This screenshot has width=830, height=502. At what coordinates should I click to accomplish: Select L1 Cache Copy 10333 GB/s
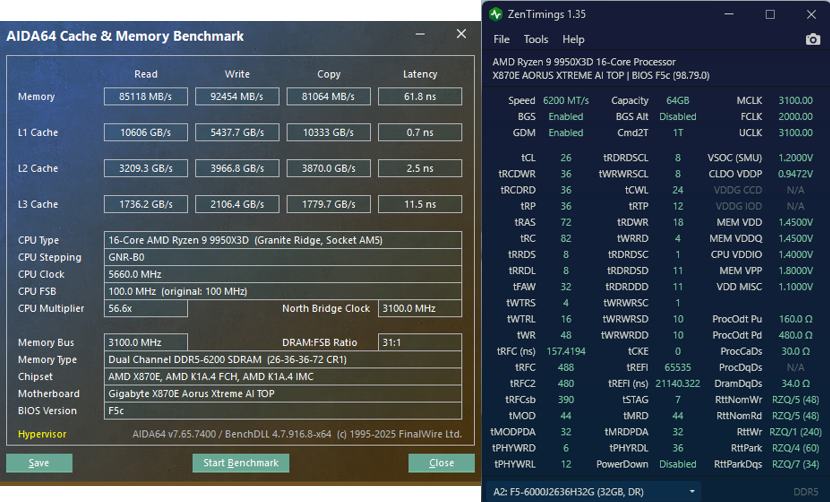coord(329,132)
